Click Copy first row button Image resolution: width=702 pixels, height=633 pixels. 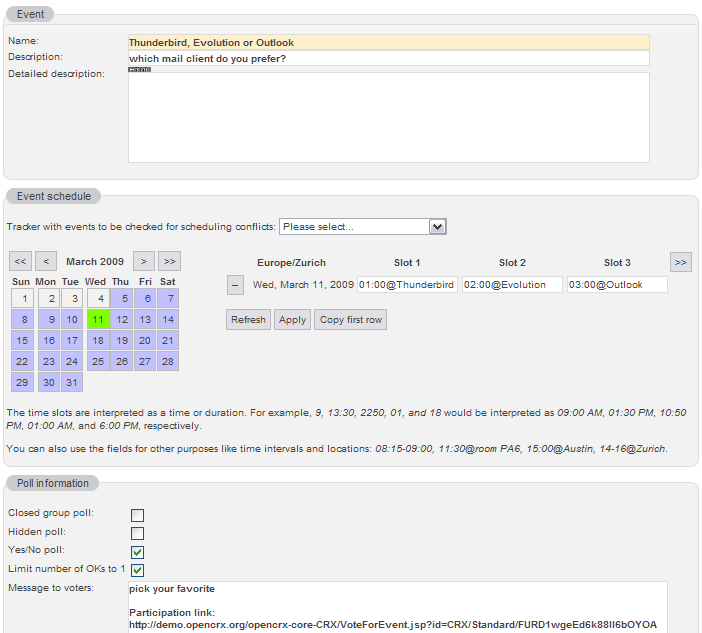(351, 320)
